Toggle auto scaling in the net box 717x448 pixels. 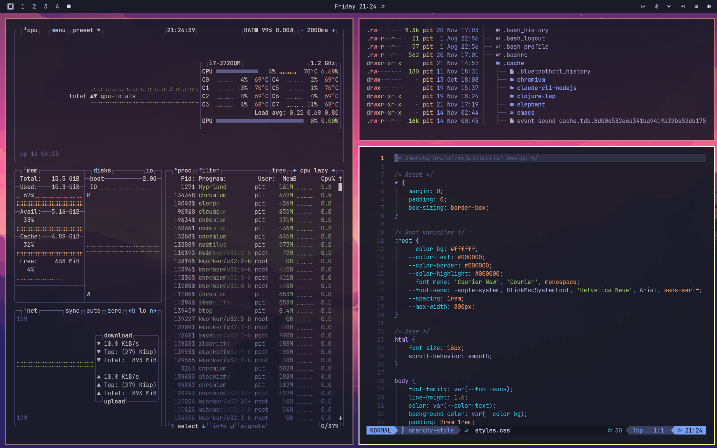94,310
